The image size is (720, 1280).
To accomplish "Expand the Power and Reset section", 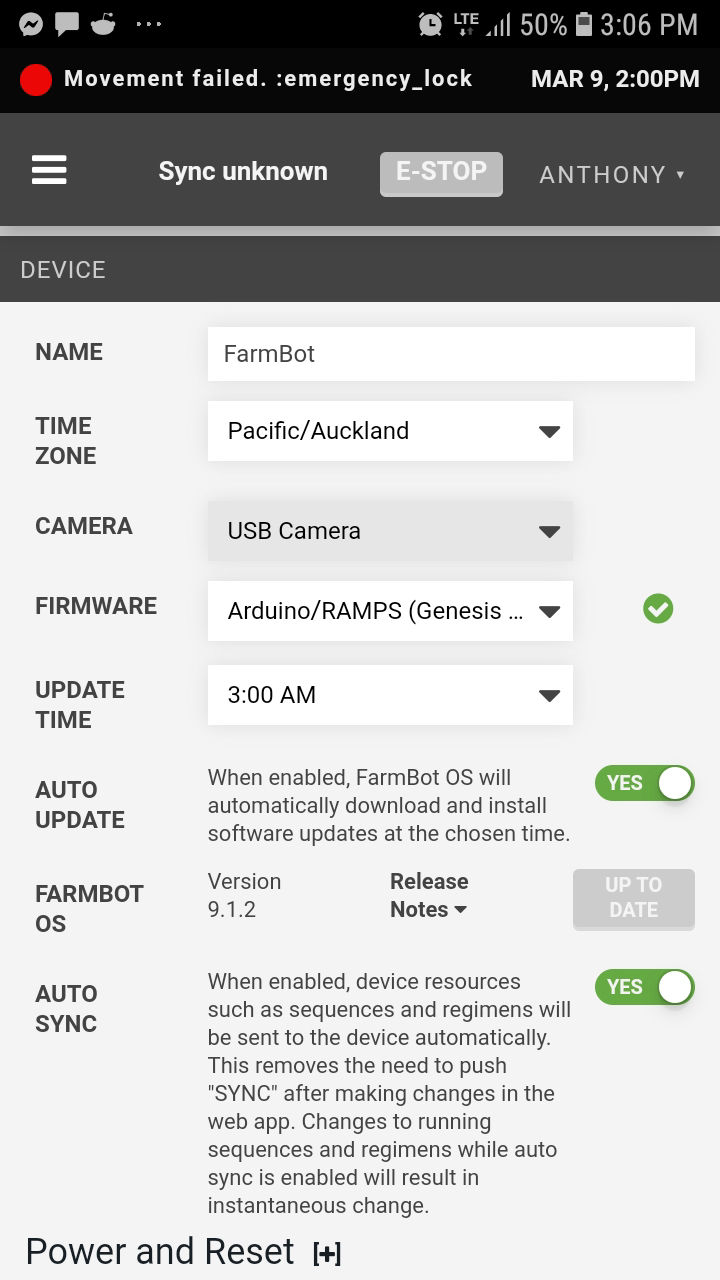I will point(326,1253).
